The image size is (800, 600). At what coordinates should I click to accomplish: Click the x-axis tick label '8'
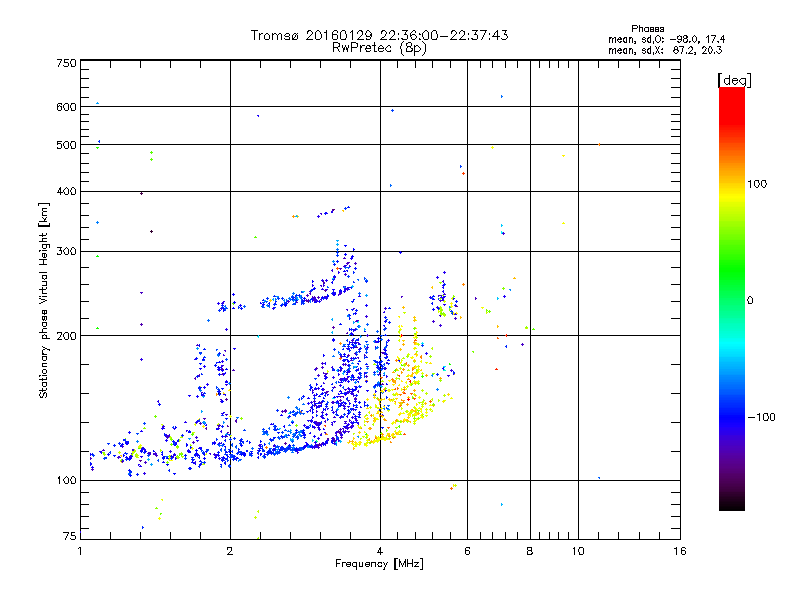(x=530, y=551)
